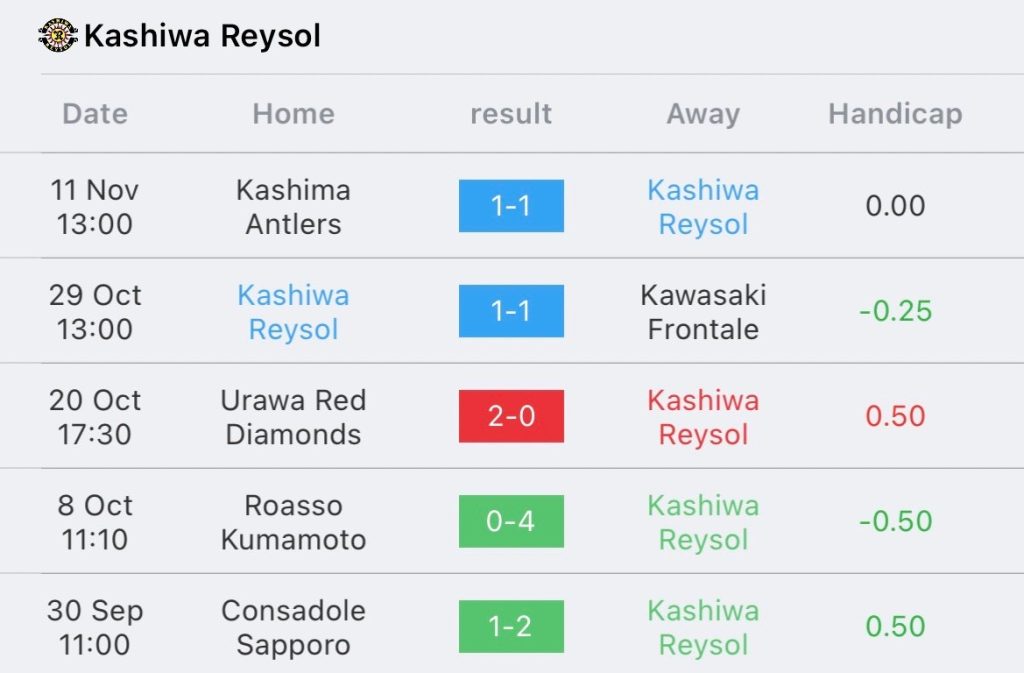The image size is (1024, 673).
Task: Open Roasso Kumamoto team link
Action: (x=293, y=522)
